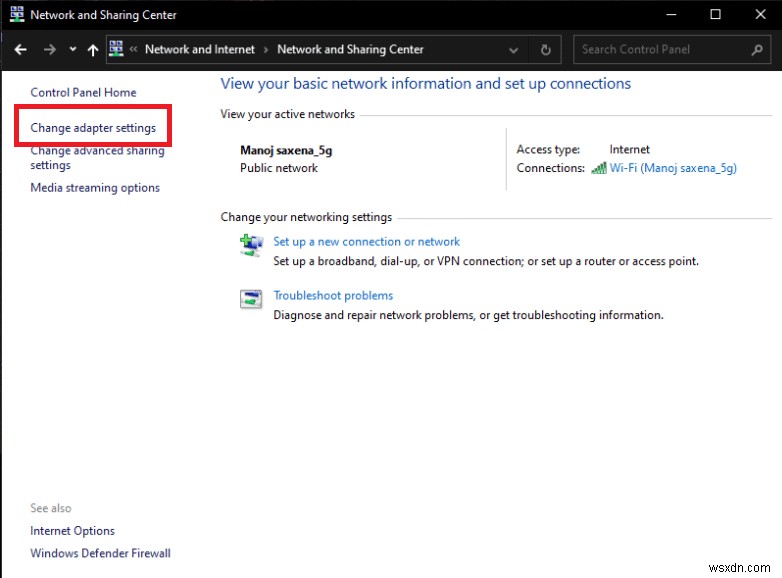This screenshot has height=578, width=782.
Task: Click the Back navigation arrow
Action: point(20,49)
